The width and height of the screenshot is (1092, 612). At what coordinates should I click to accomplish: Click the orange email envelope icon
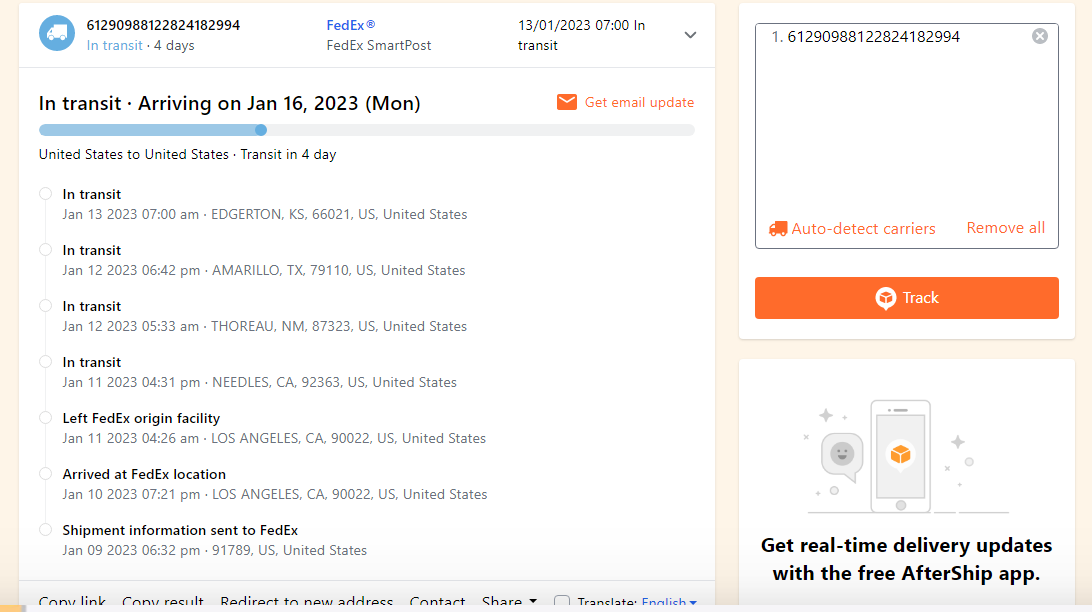(x=567, y=102)
